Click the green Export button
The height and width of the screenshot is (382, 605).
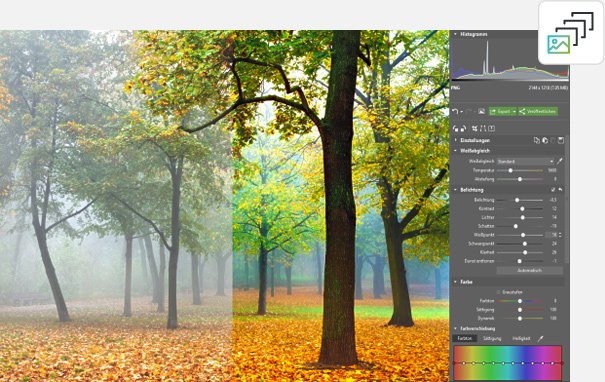(x=500, y=112)
